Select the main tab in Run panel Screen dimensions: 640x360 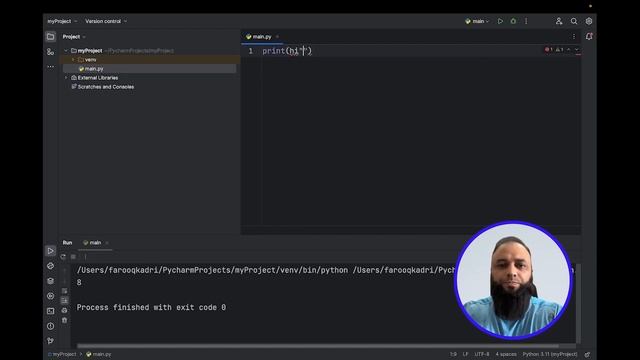coord(92,243)
